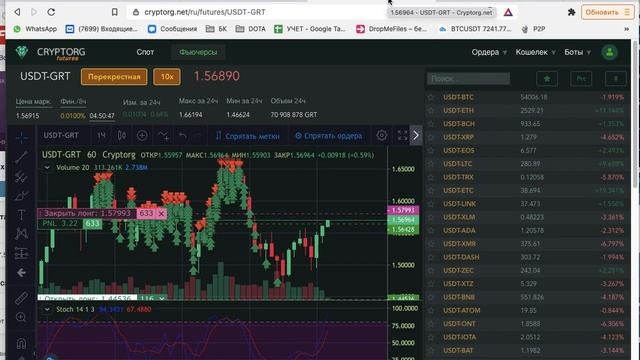Open the УЧЕТ Google Sheets bookmark

310,29
